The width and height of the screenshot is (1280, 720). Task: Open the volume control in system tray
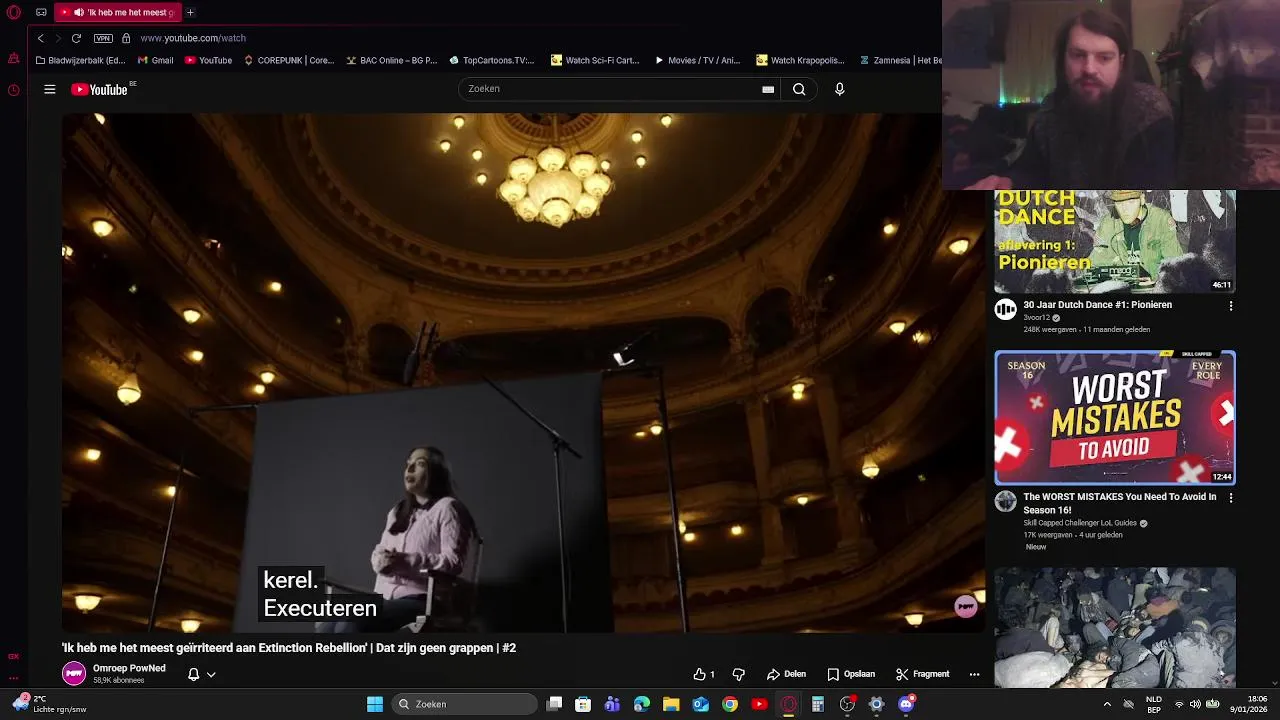[1195, 704]
